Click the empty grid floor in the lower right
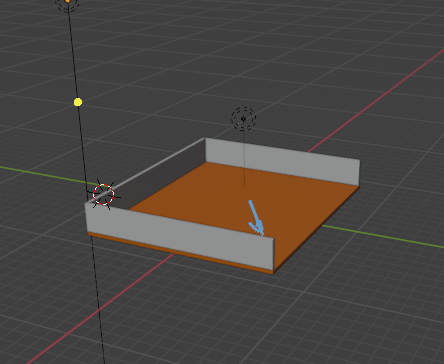The height and width of the screenshot is (364, 444). (367, 317)
